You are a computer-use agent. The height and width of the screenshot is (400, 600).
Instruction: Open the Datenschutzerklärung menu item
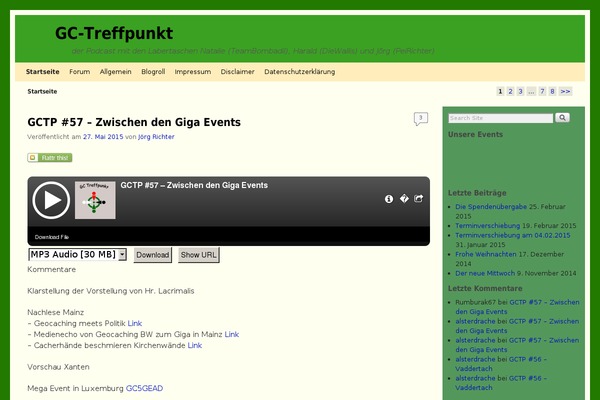click(300, 72)
